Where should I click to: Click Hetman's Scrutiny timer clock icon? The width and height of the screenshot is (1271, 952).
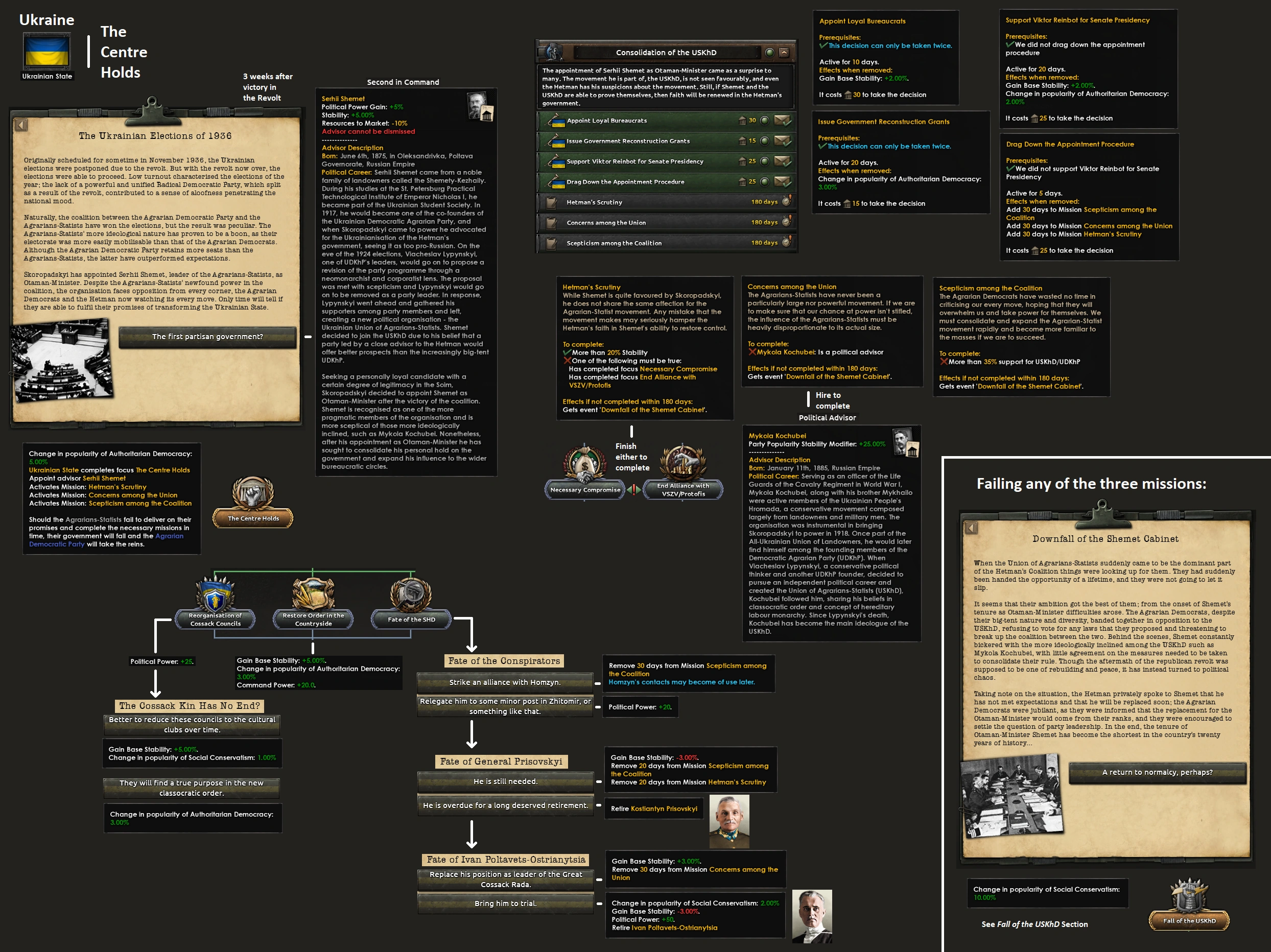[x=787, y=201]
